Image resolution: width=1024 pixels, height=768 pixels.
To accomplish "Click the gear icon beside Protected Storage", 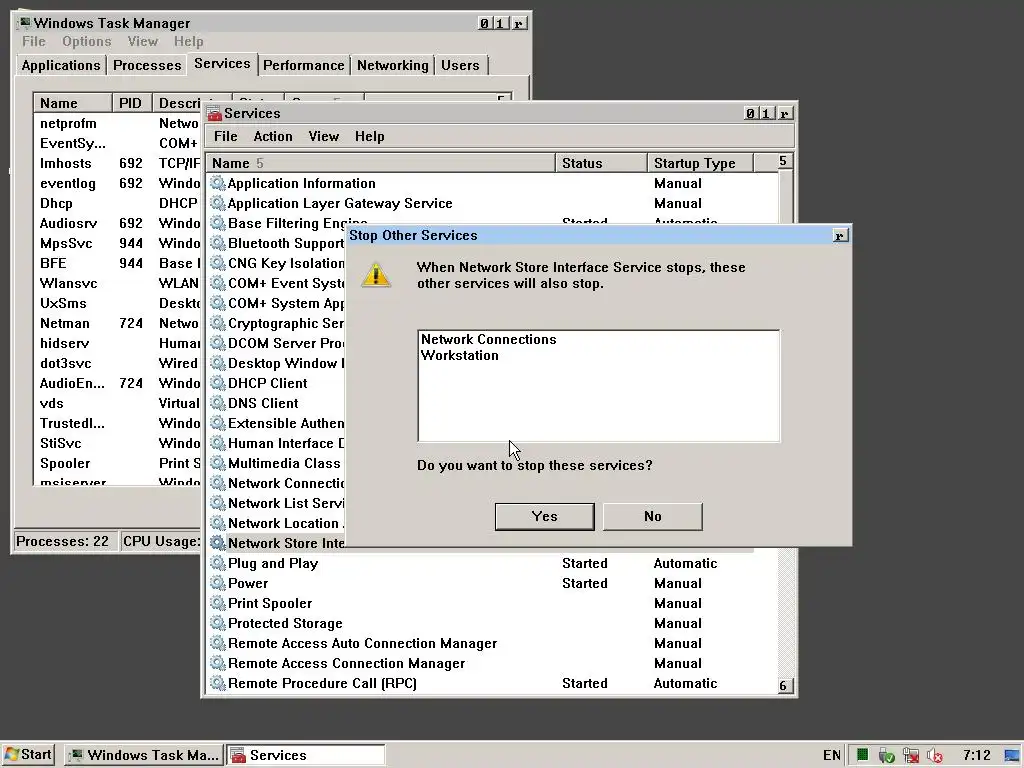I will (x=217, y=623).
